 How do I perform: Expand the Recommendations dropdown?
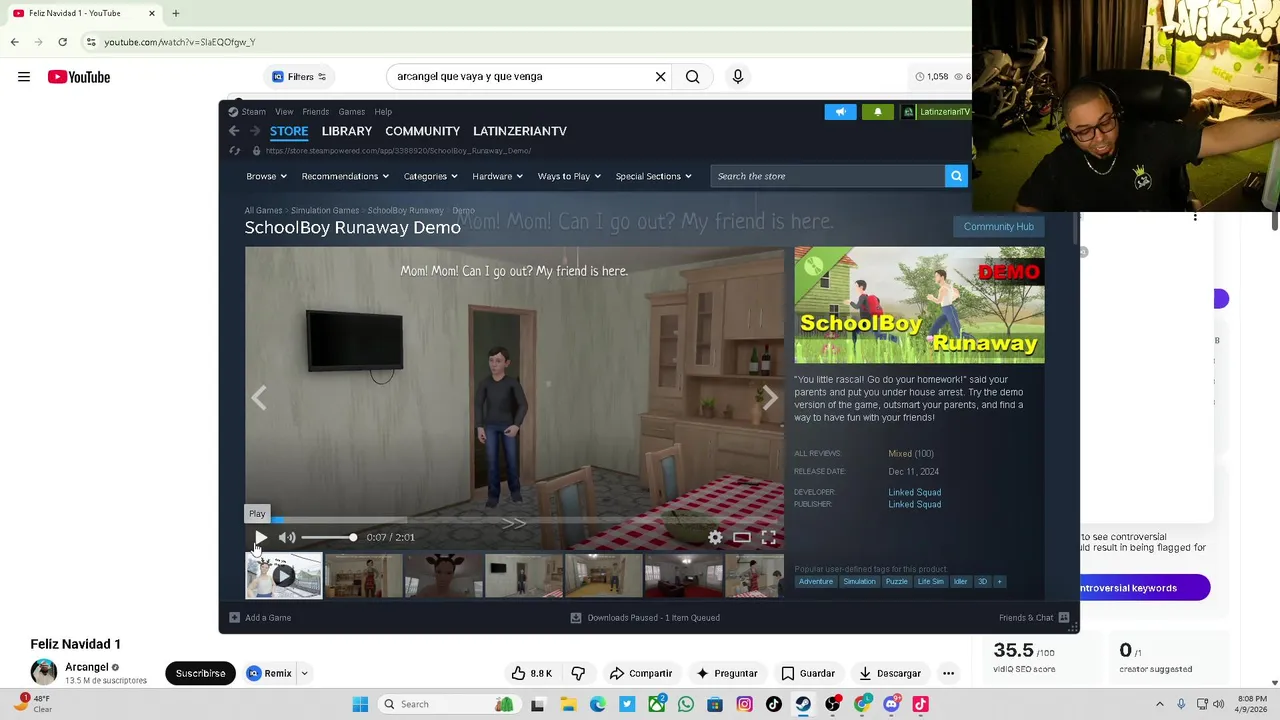click(x=345, y=176)
